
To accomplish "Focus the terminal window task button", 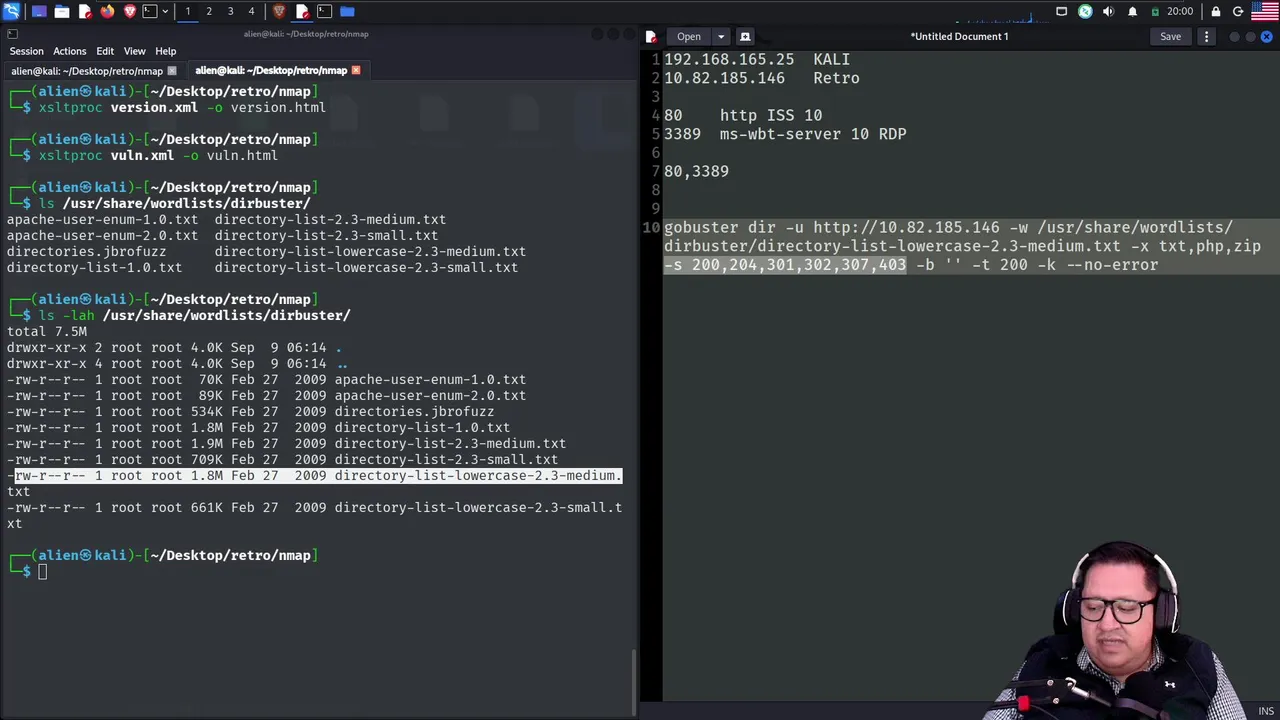I will pos(324,11).
